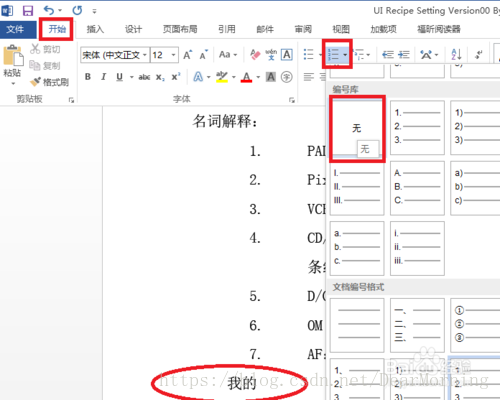Open highlight color dropdown arrow
The image size is (500, 400).
click(x=234, y=77)
